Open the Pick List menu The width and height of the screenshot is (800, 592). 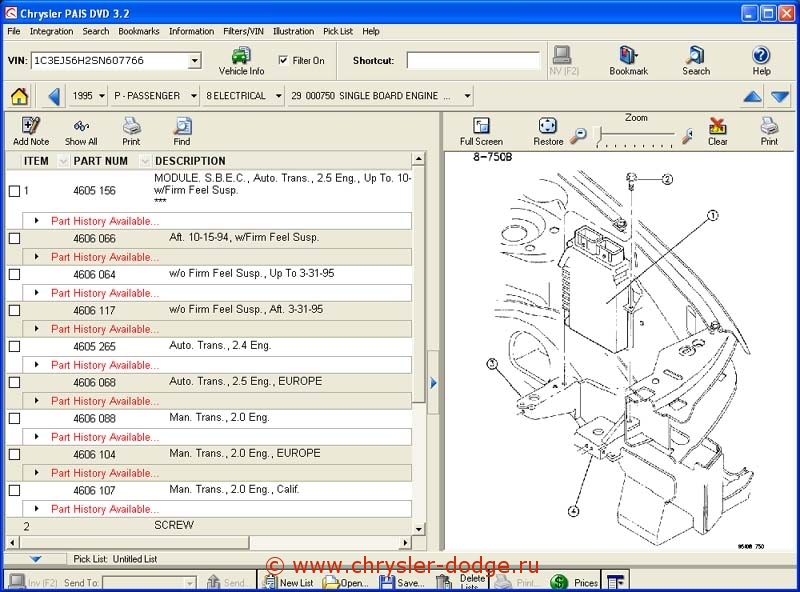[338, 31]
